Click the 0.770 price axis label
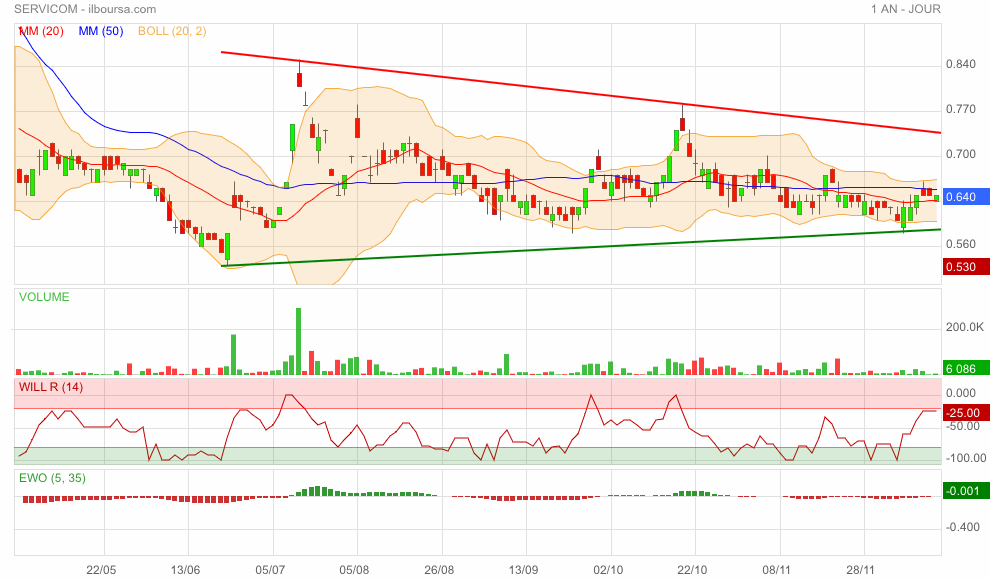Screen dimensions: 990x580 click(960, 109)
